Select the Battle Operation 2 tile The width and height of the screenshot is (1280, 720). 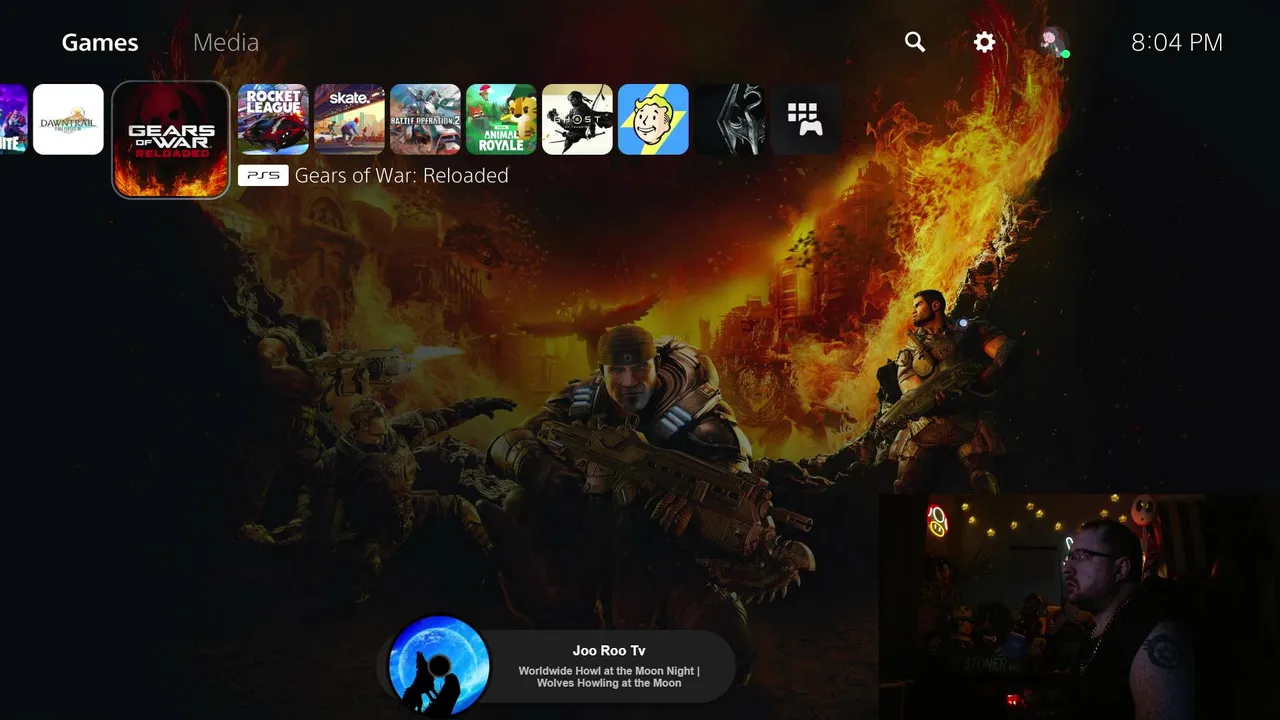pos(425,119)
